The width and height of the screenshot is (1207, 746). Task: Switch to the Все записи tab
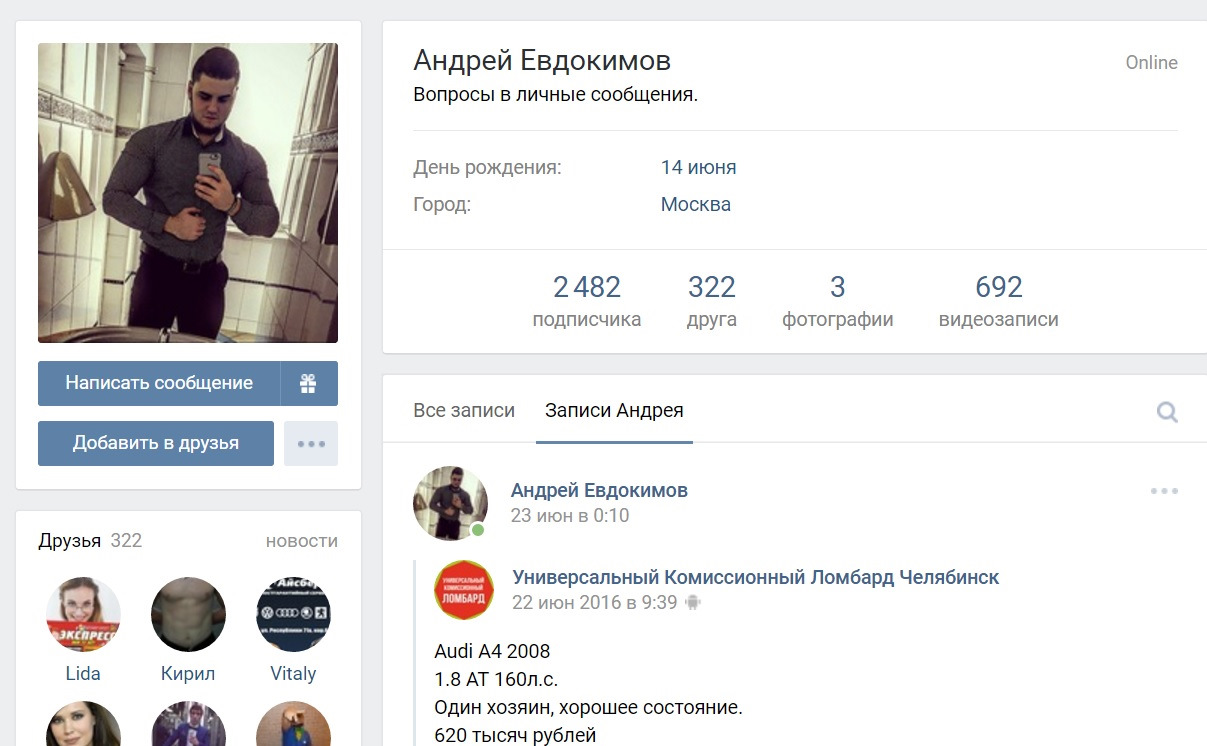(x=464, y=410)
